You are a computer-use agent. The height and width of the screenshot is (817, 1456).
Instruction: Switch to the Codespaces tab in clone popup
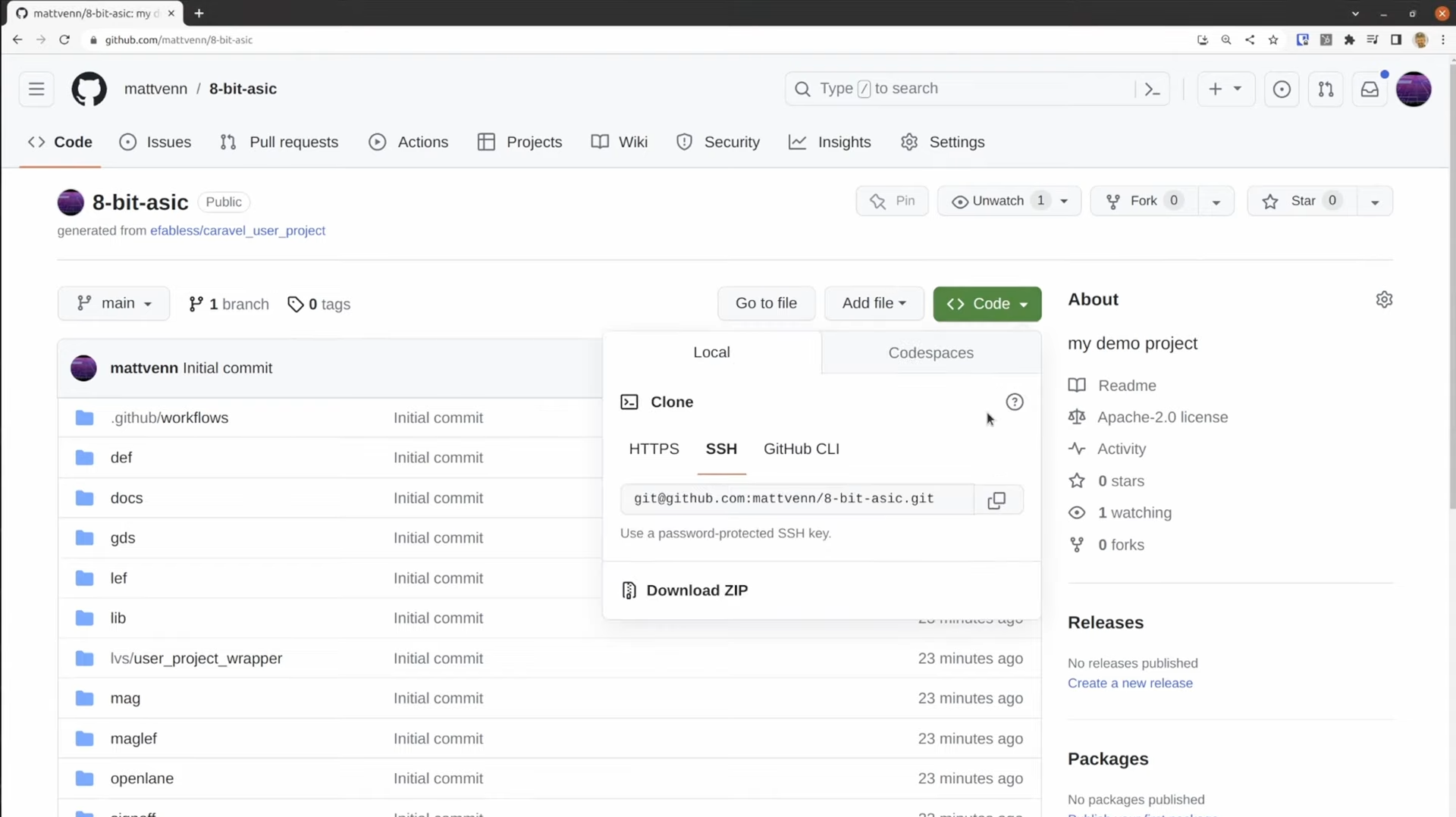pyautogui.click(x=930, y=352)
